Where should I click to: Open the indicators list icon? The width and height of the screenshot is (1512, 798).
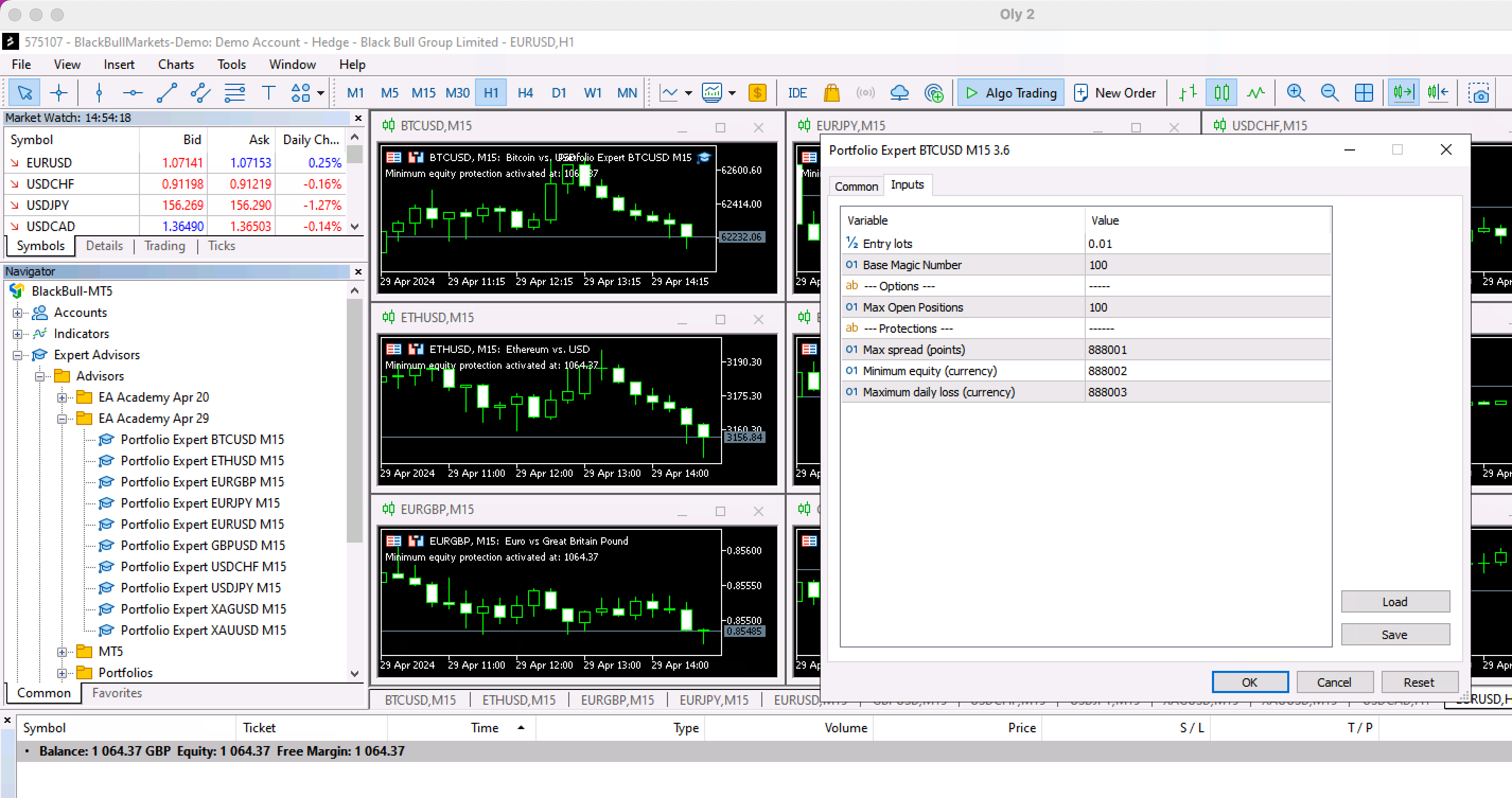click(712, 93)
